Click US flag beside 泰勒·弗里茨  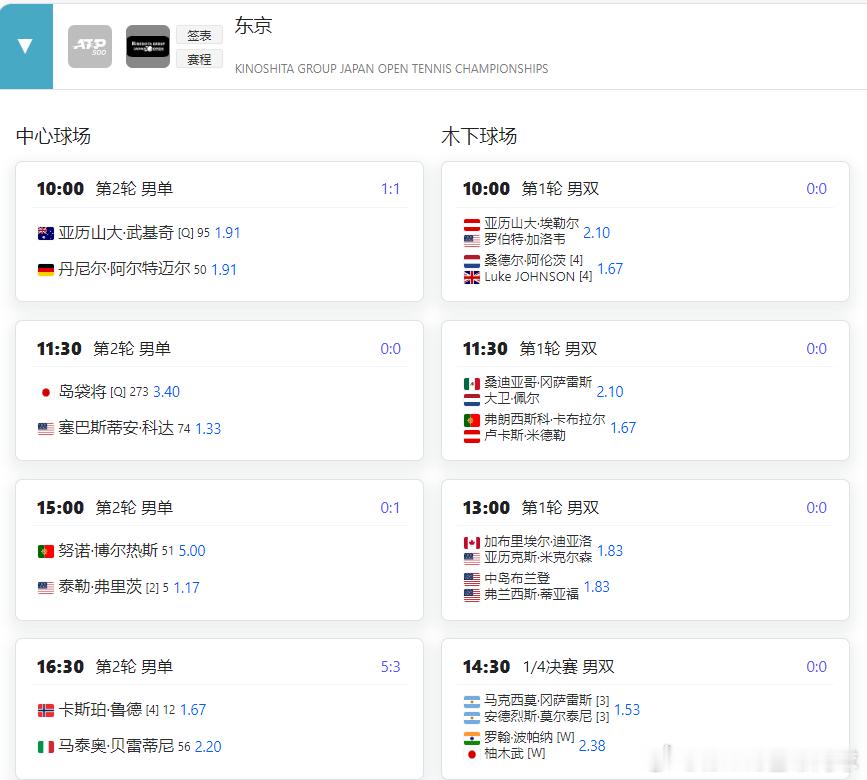(45, 588)
